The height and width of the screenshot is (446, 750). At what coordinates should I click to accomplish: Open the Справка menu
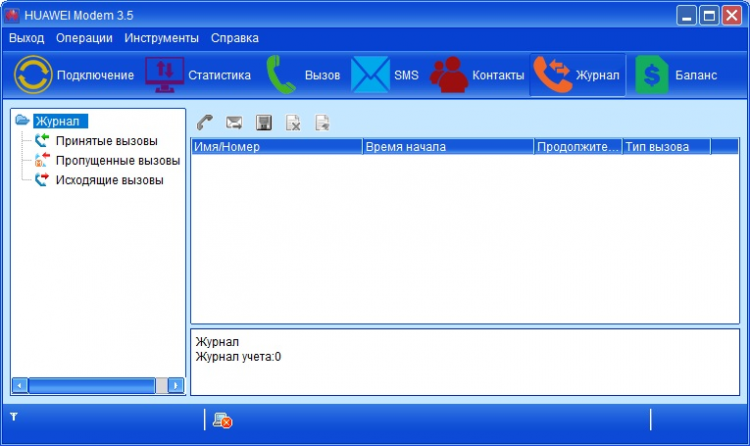(x=235, y=38)
